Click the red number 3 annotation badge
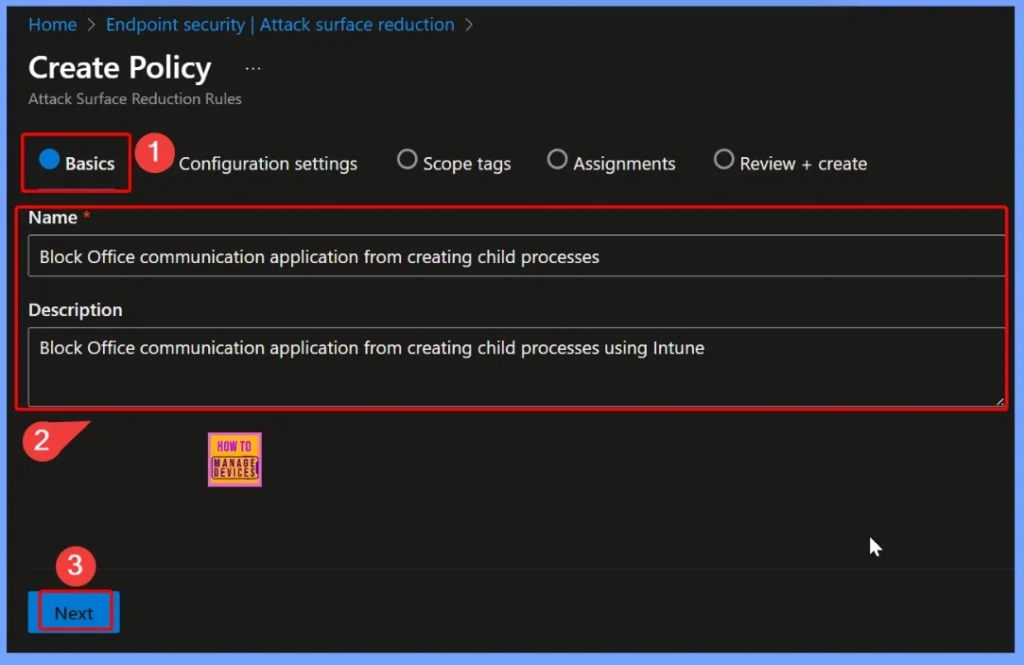Image resolution: width=1024 pixels, height=665 pixels. tap(74, 567)
